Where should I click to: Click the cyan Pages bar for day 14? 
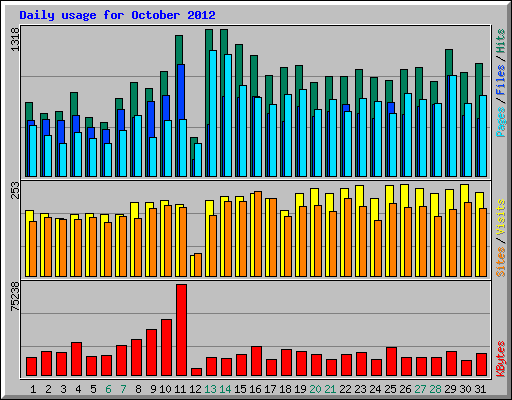pos(228,115)
